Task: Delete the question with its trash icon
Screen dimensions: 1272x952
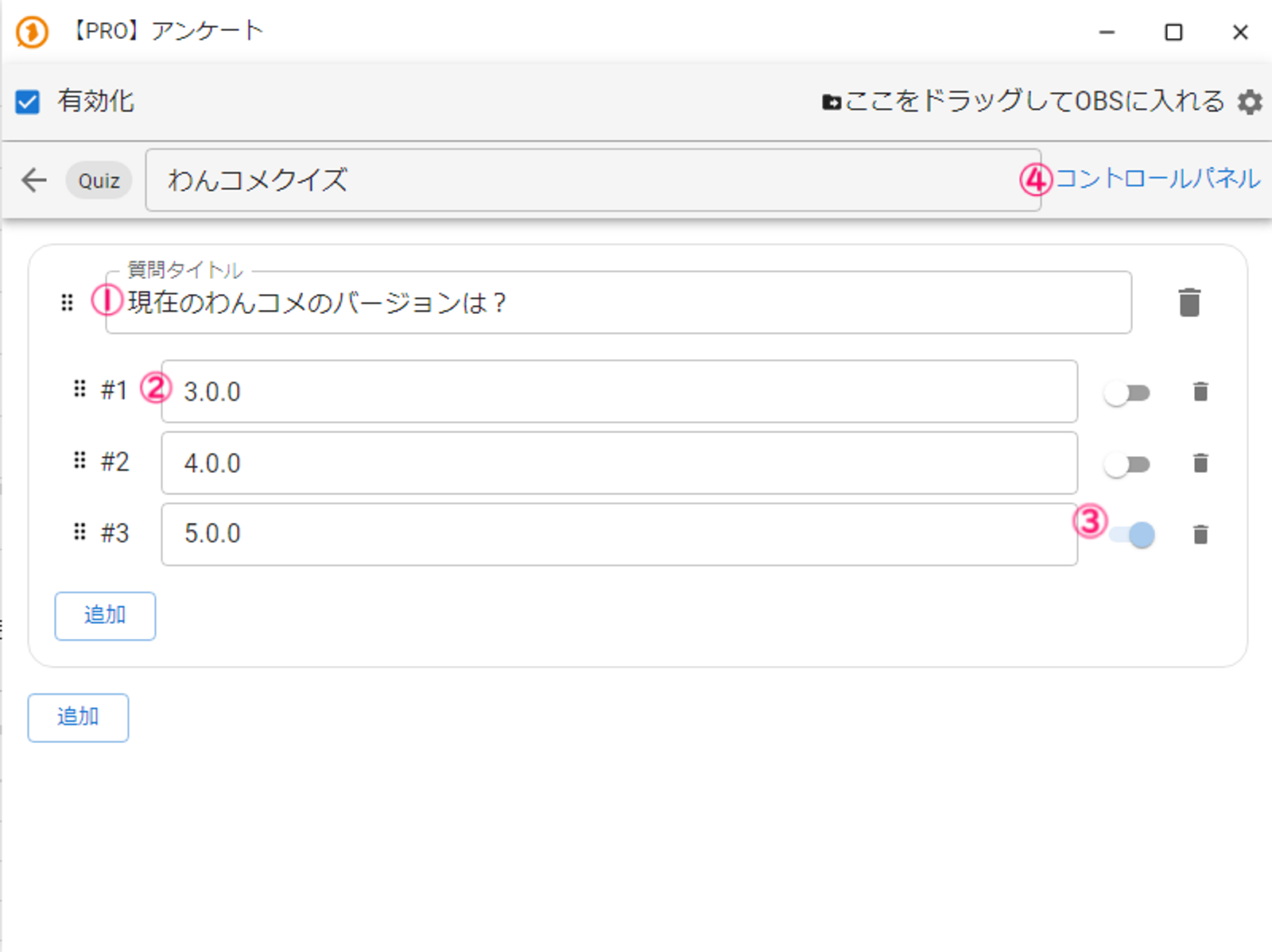Action: click(1189, 303)
